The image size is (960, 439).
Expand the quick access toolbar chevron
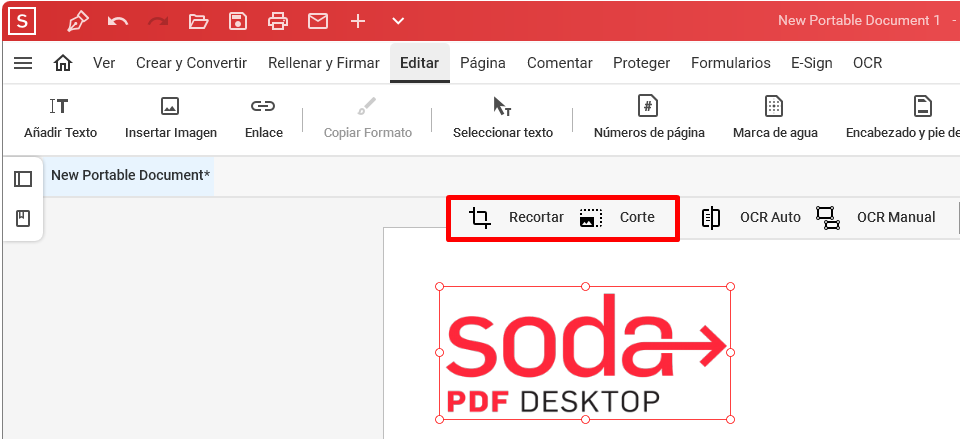point(398,21)
